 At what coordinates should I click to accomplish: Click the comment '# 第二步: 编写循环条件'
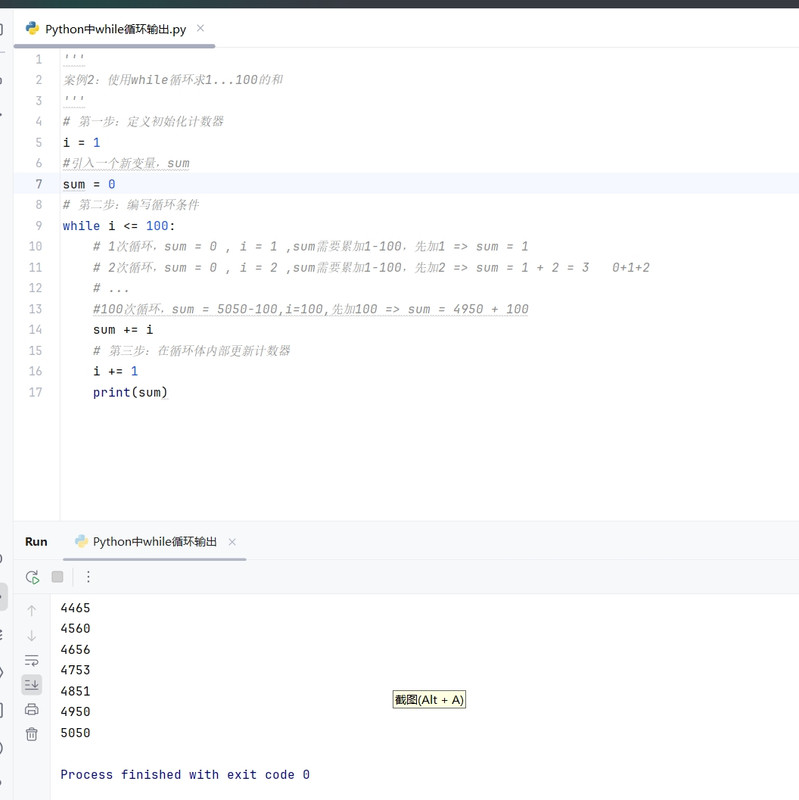131,205
